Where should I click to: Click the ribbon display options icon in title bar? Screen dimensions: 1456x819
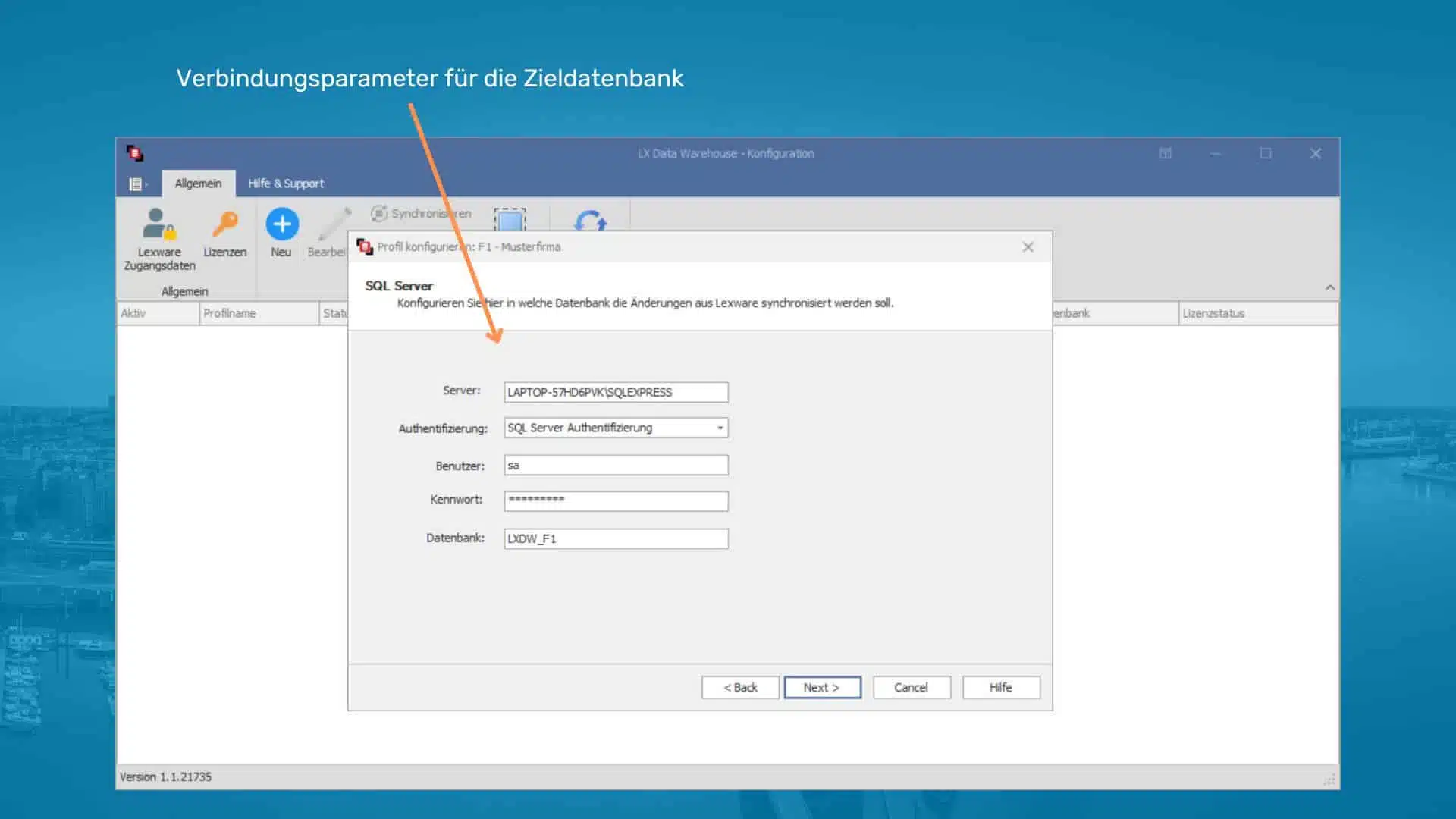point(1166,153)
